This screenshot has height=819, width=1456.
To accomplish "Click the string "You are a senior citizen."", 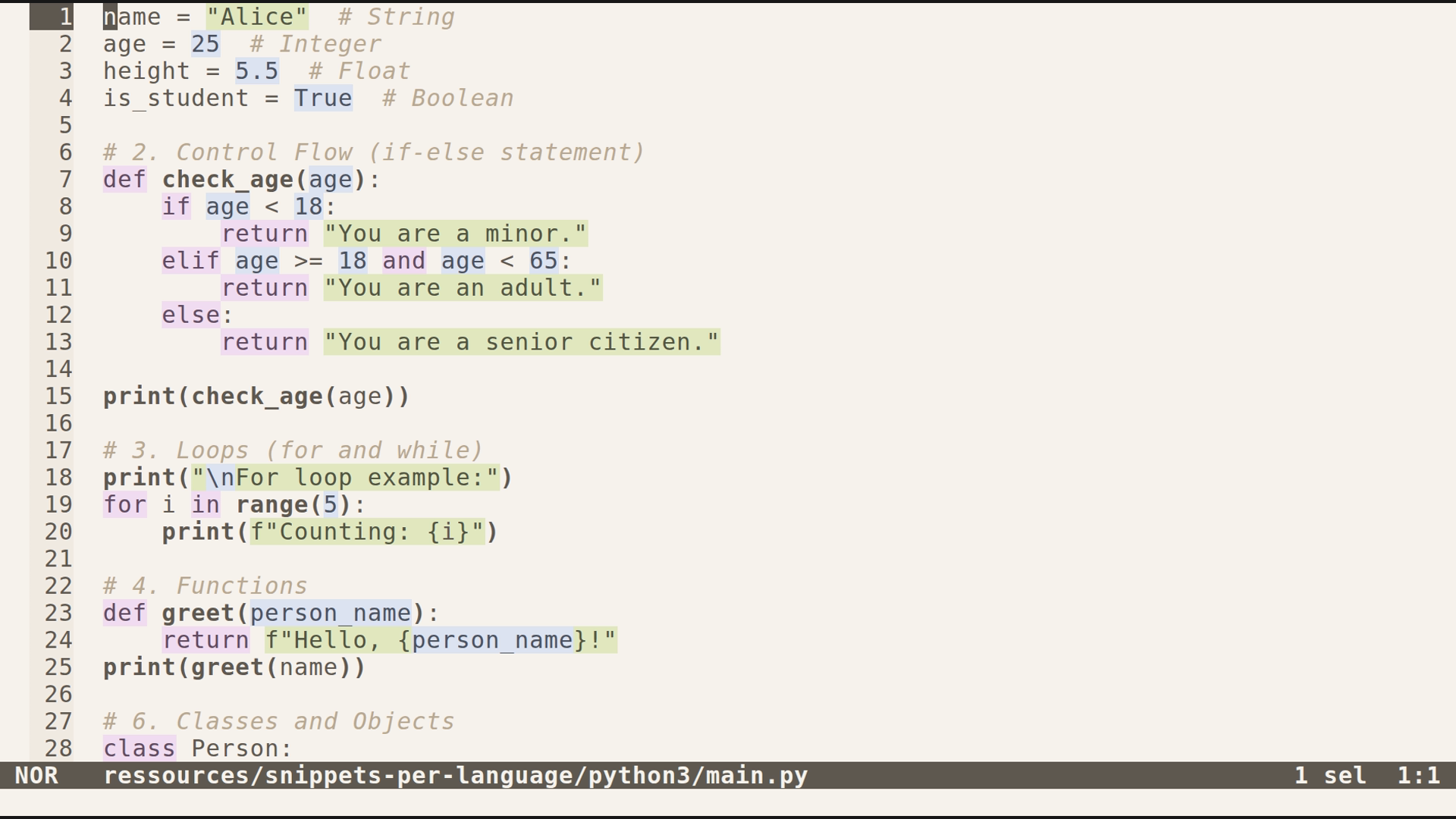I will pos(522,342).
